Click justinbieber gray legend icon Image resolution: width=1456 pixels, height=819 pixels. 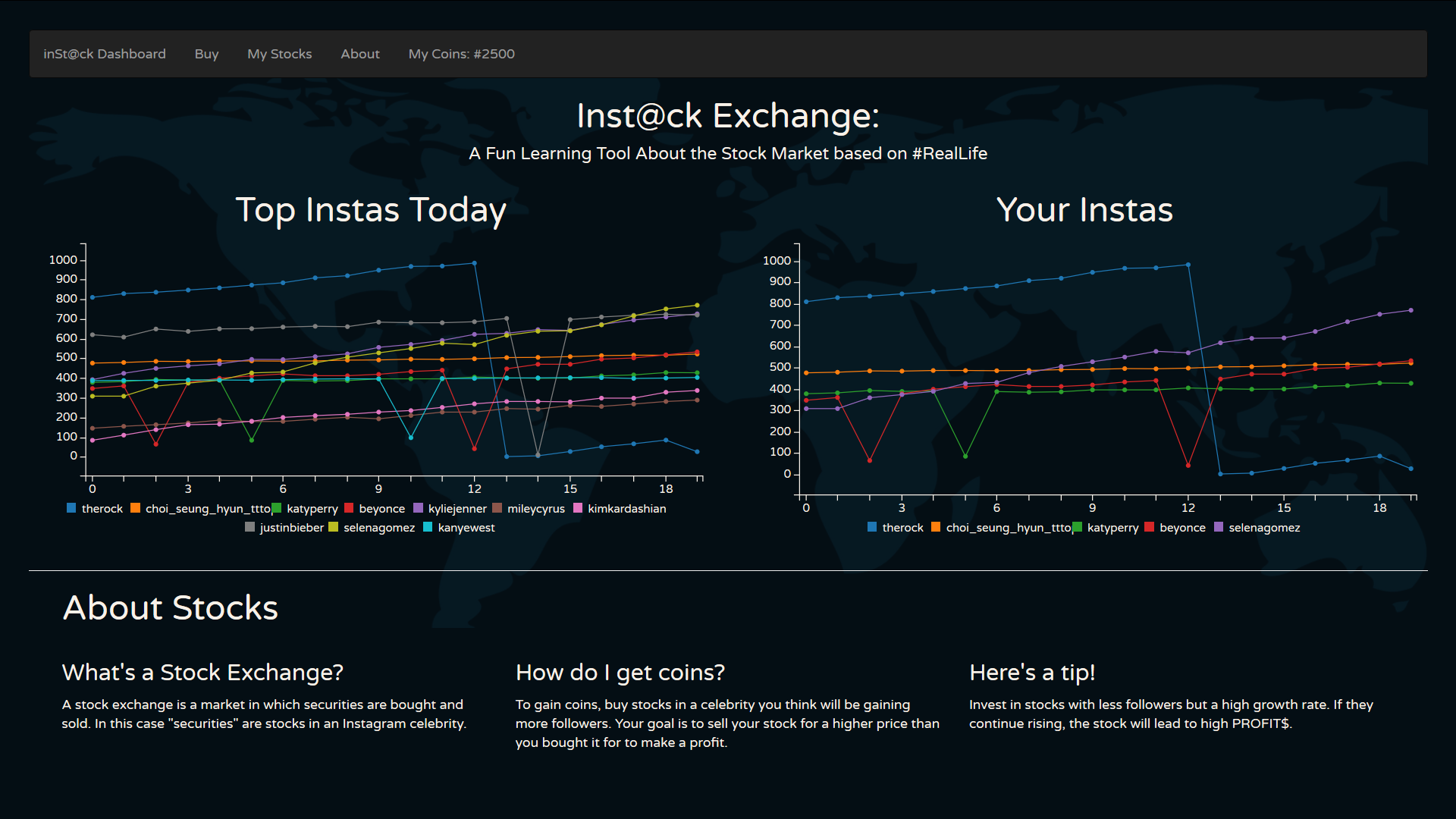(249, 527)
